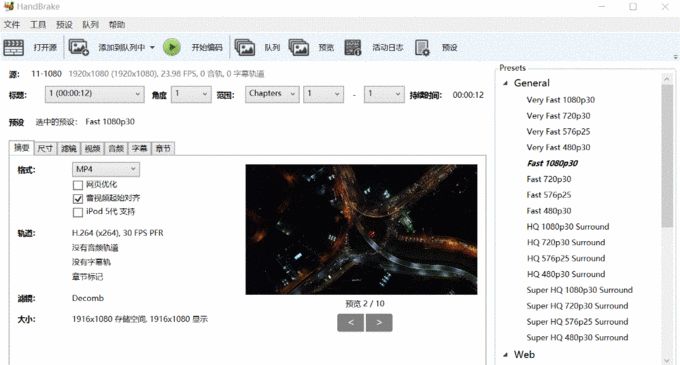Click the presets scrollbar down arrow
680x365 pixels.
click(667, 360)
